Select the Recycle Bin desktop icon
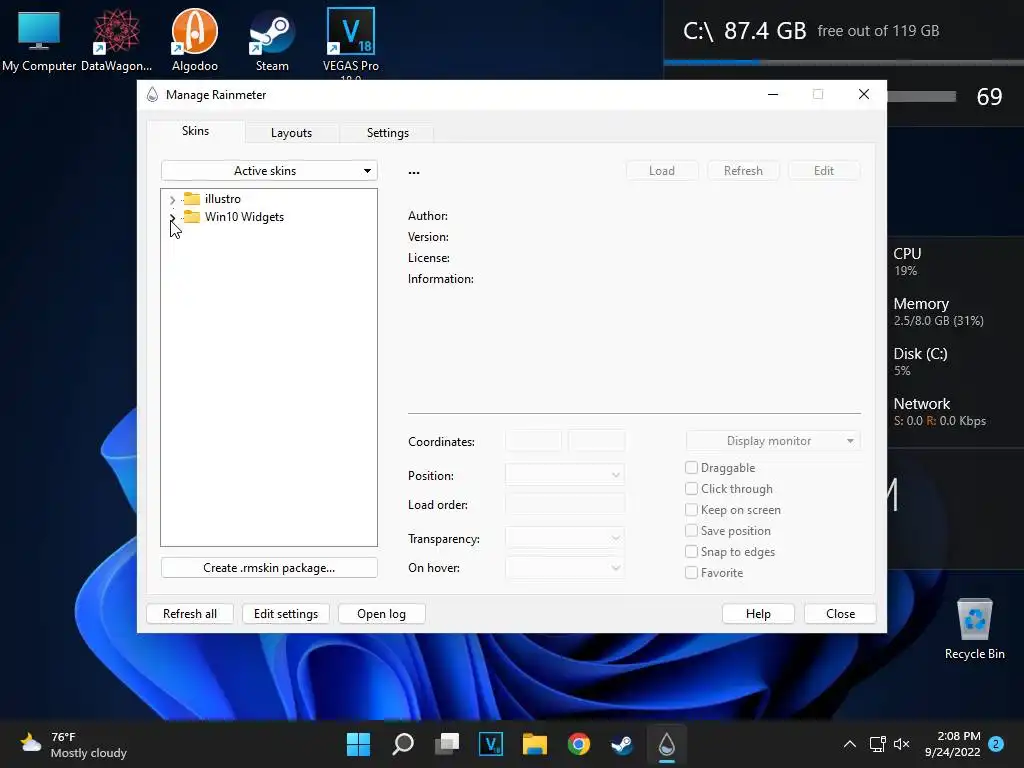The width and height of the screenshot is (1024, 768). coord(974,629)
